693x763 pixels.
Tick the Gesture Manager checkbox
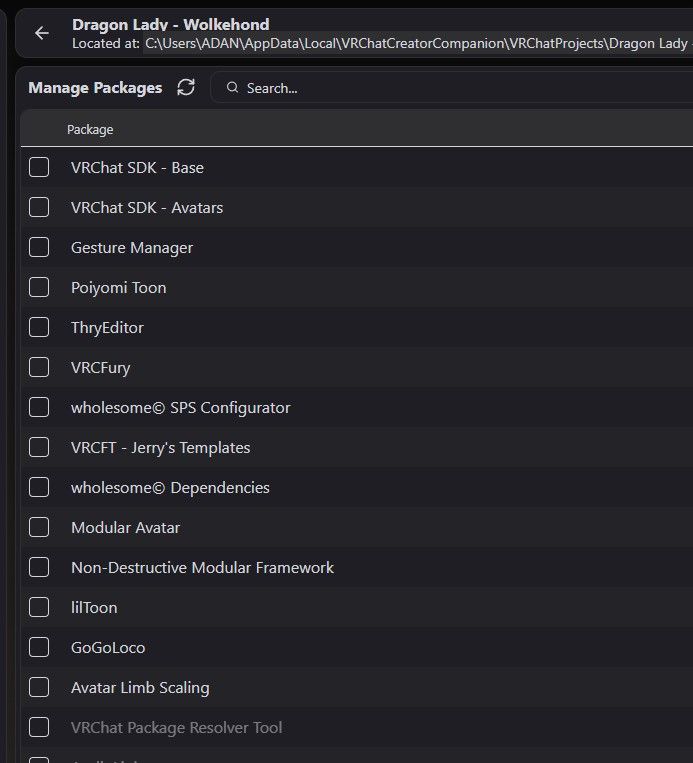tap(39, 247)
